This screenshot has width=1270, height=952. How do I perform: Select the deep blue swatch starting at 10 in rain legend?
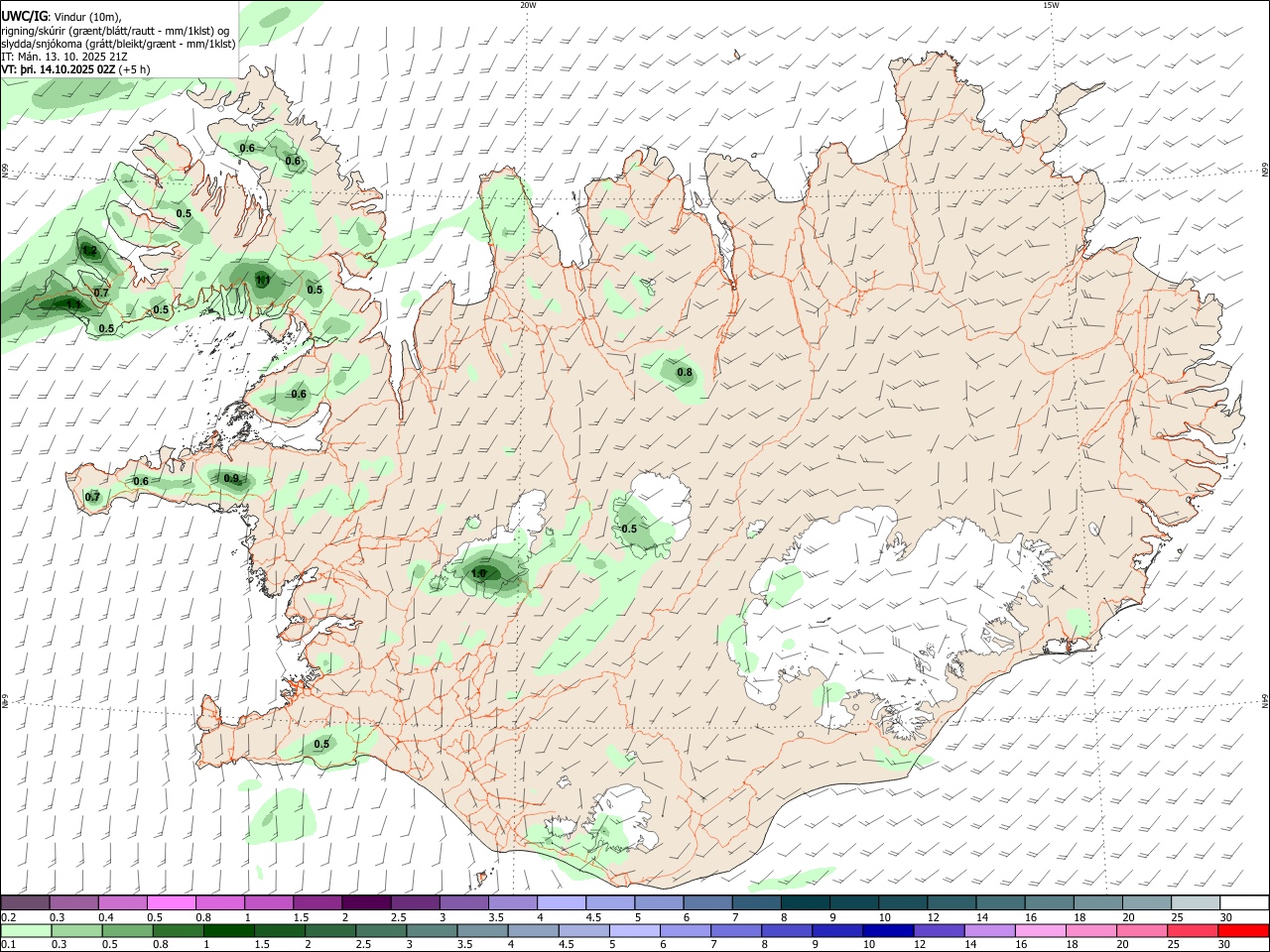coord(887,931)
